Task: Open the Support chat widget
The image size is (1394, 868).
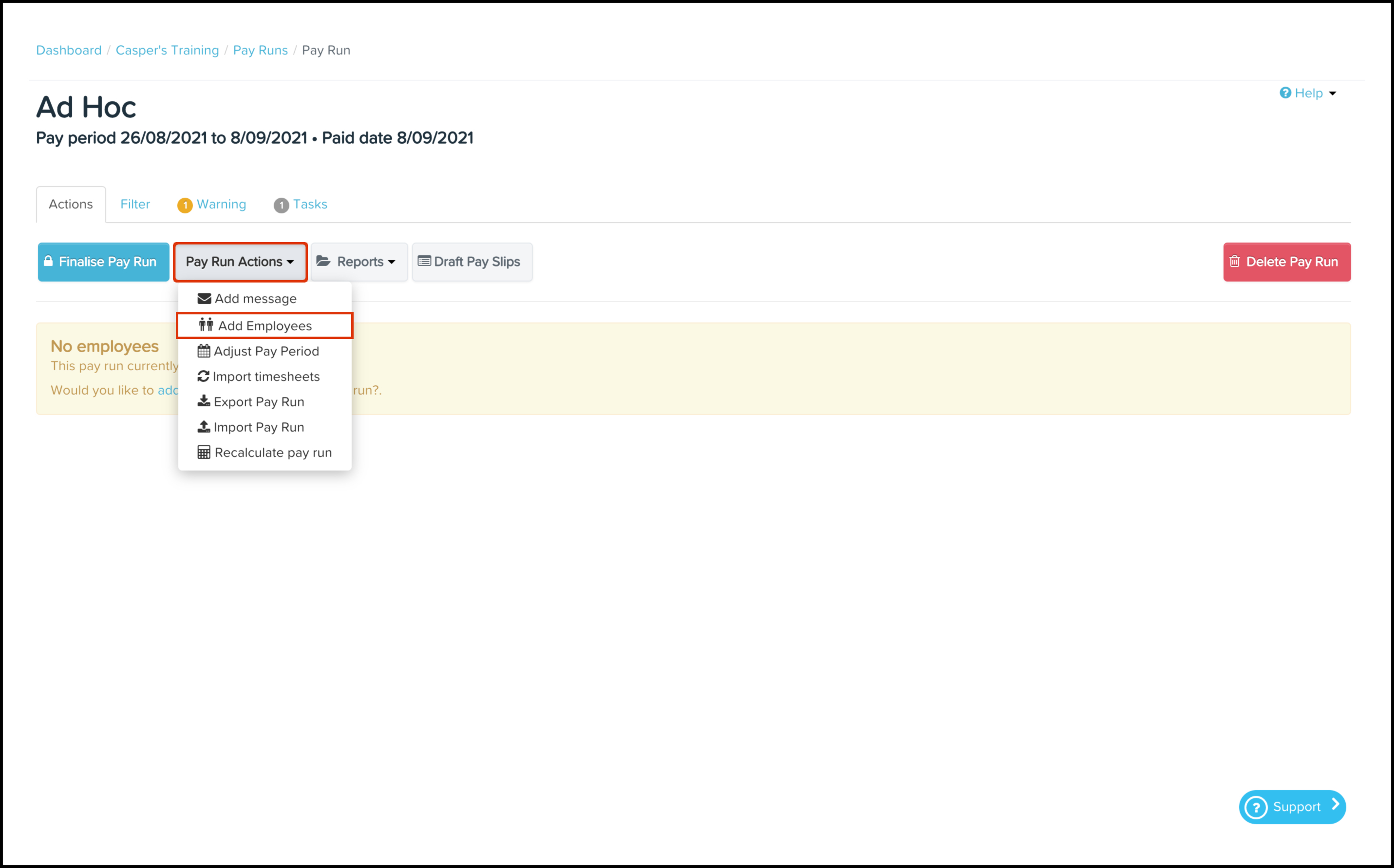Action: [x=1292, y=807]
